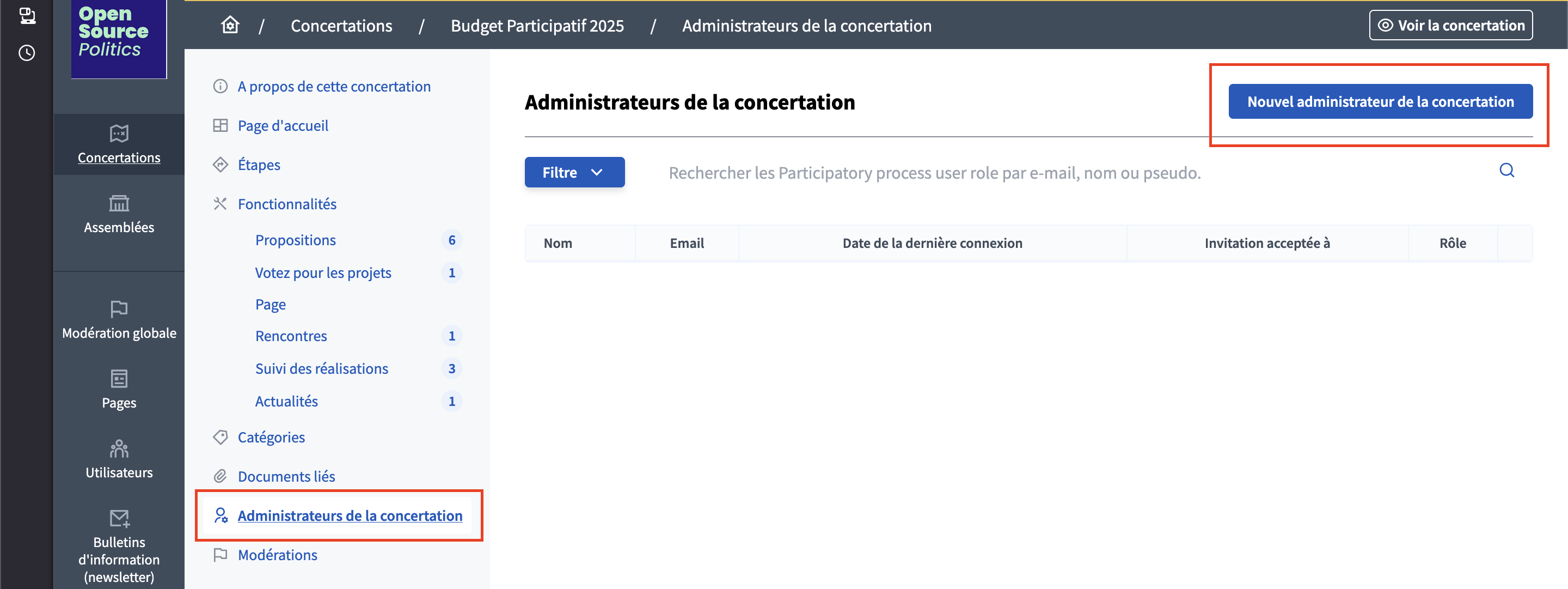Click Voir la concertation button
The image size is (1568, 589).
click(1450, 25)
